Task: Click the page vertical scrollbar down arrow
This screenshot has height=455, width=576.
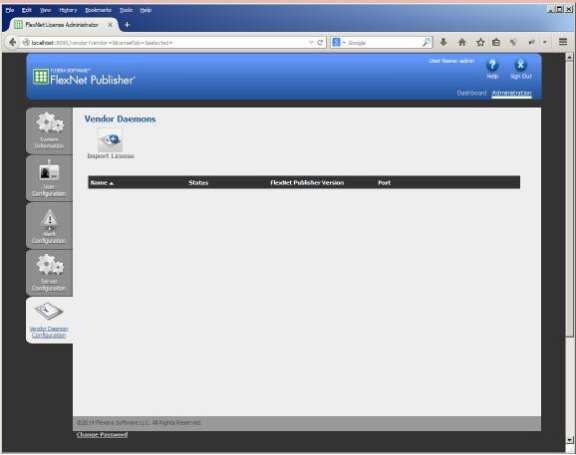Action: point(569,440)
